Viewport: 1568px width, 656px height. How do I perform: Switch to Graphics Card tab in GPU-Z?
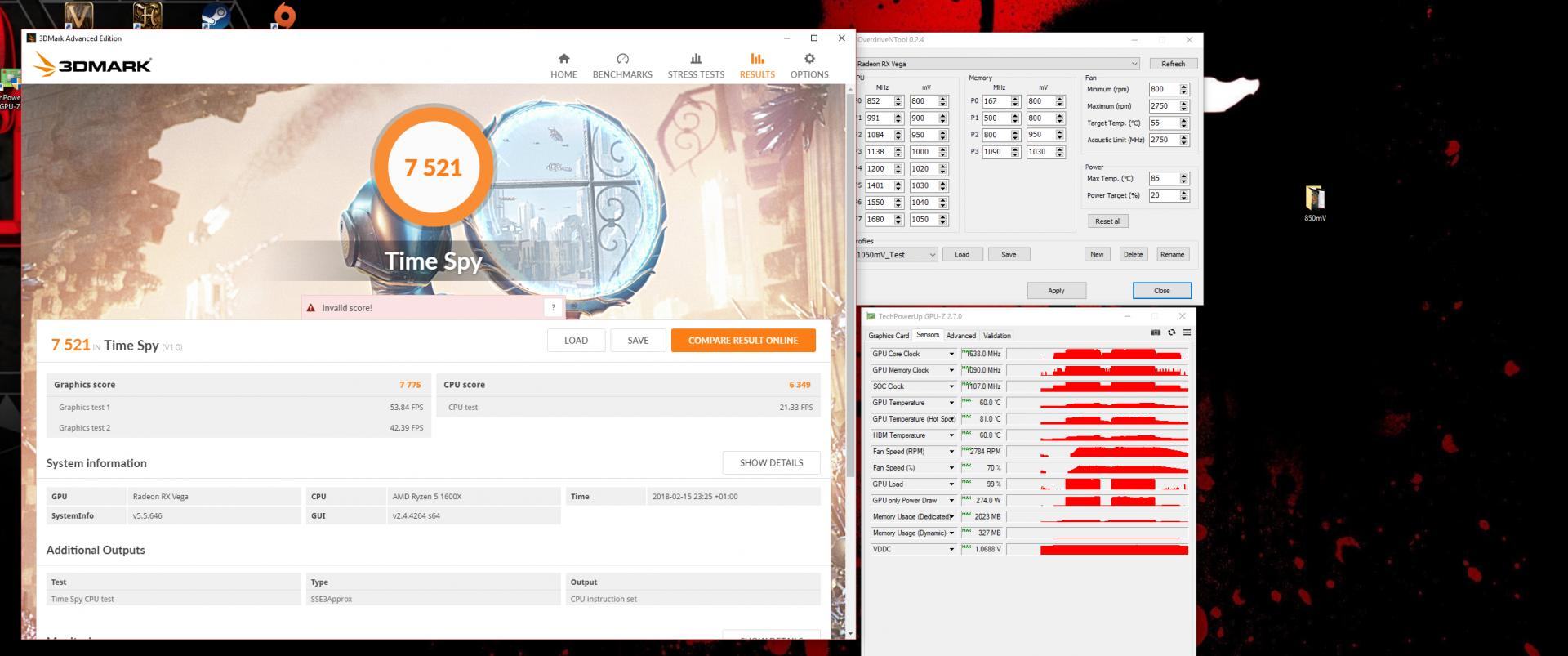[x=889, y=336]
